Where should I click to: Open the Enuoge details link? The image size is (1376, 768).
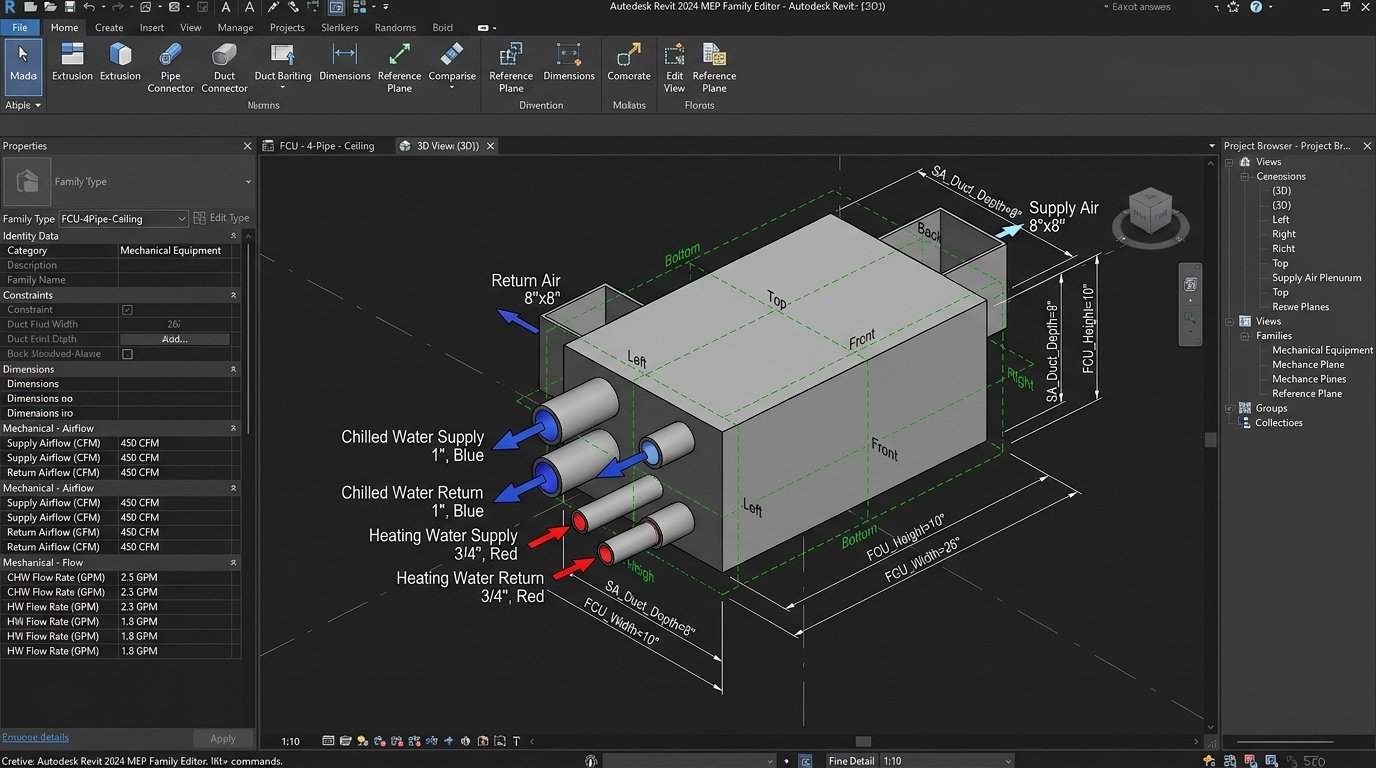click(x=35, y=737)
